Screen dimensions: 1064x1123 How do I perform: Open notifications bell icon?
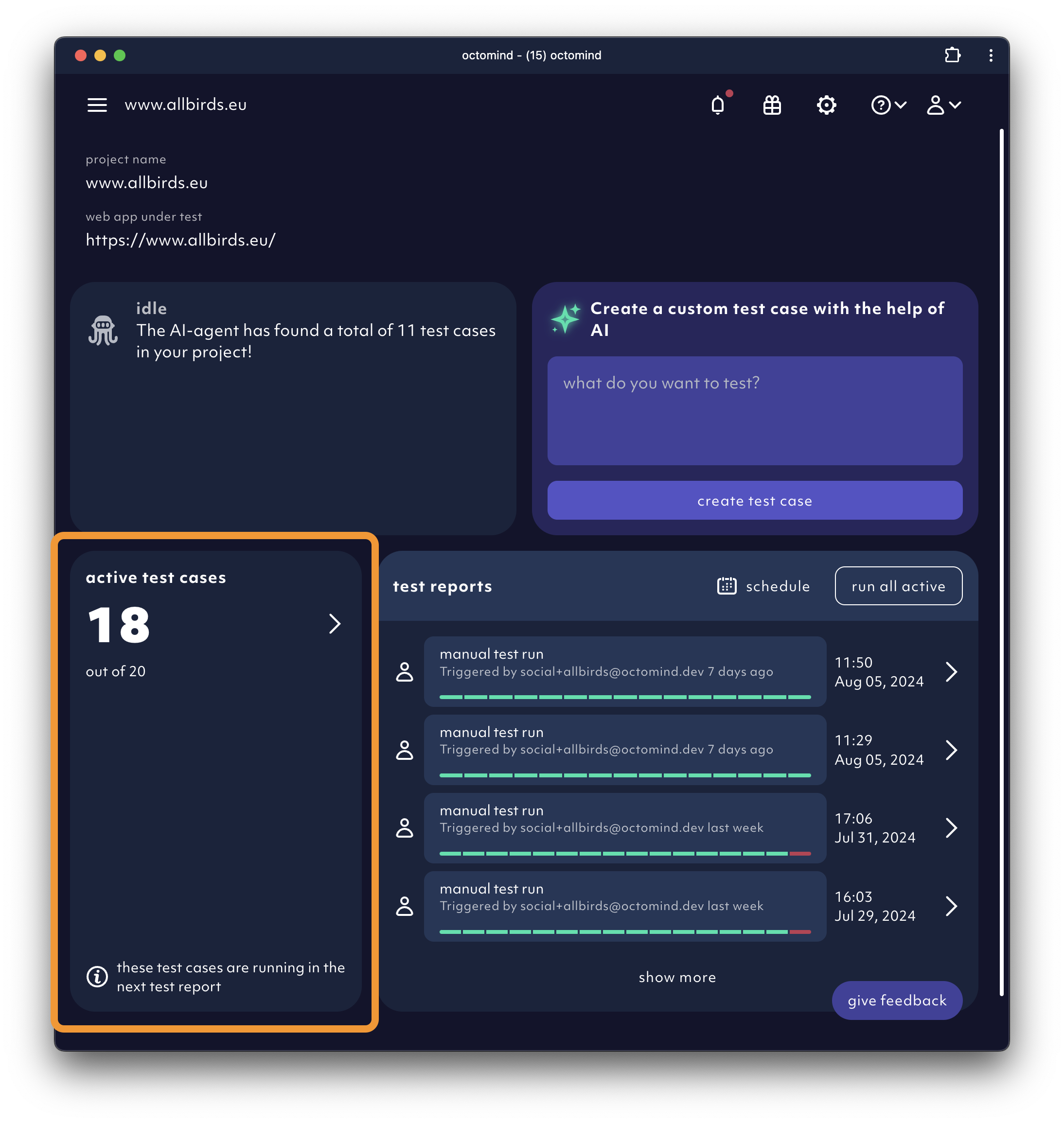718,105
